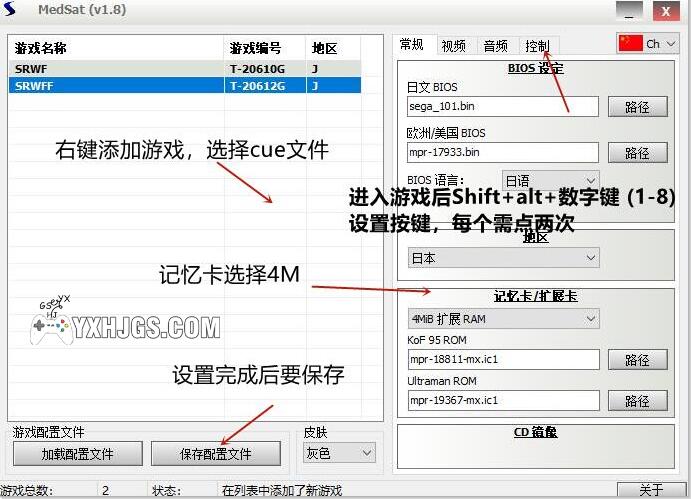Viewport: 691px width, 499px height.
Task: Close the MedSat window
Action: (666, 11)
